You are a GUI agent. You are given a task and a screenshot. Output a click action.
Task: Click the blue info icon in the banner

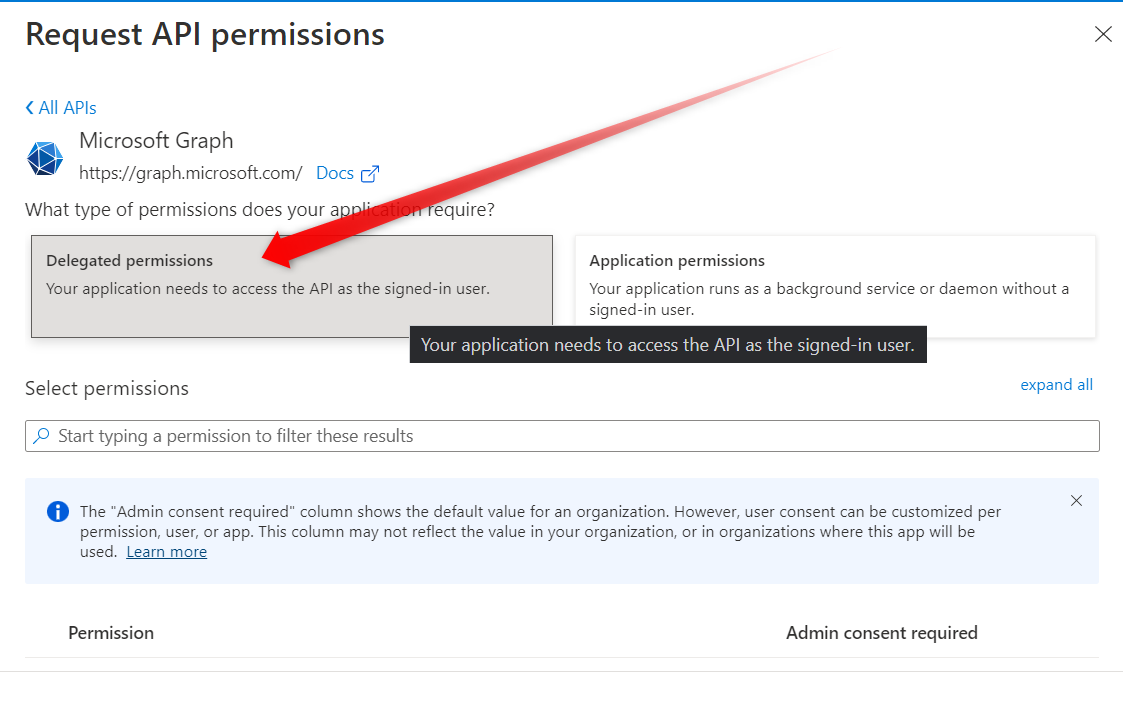coord(58,512)
